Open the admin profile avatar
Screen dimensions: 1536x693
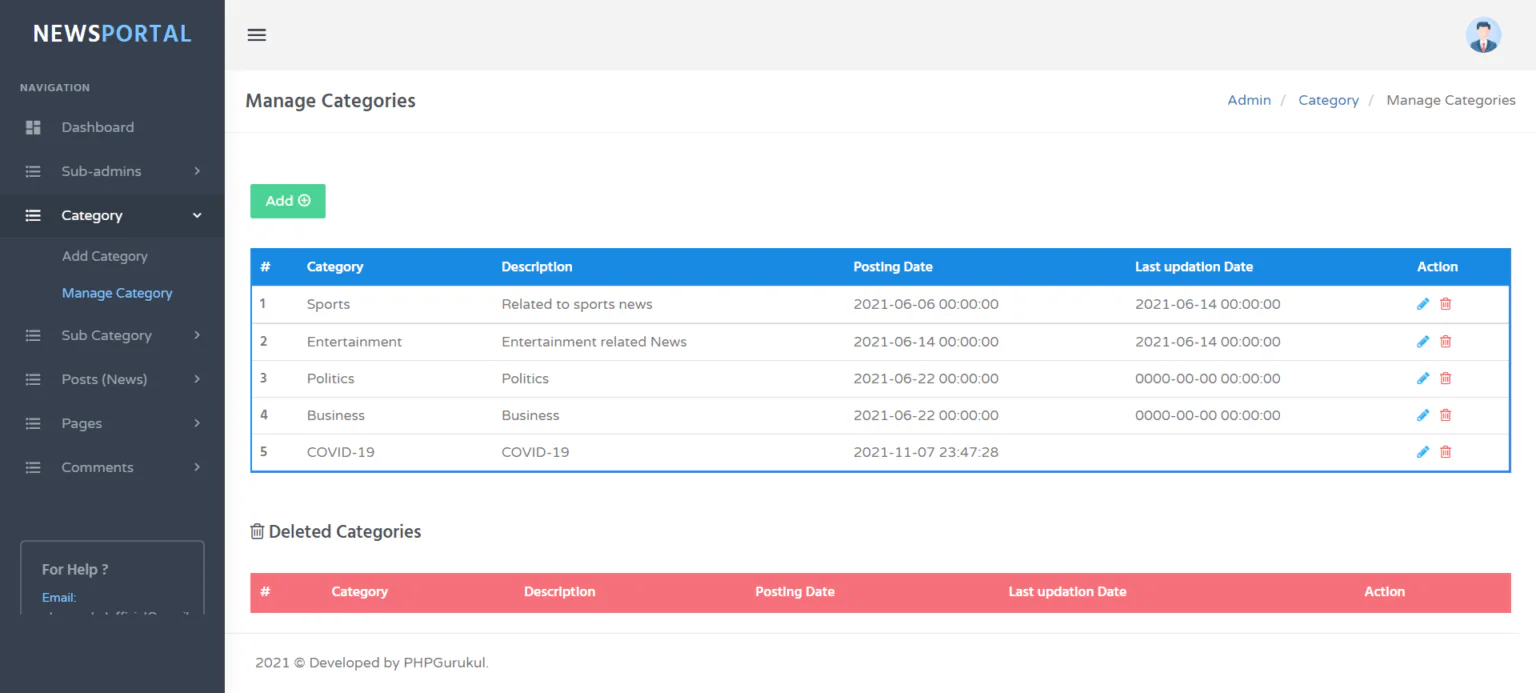tap(1483, 35)
